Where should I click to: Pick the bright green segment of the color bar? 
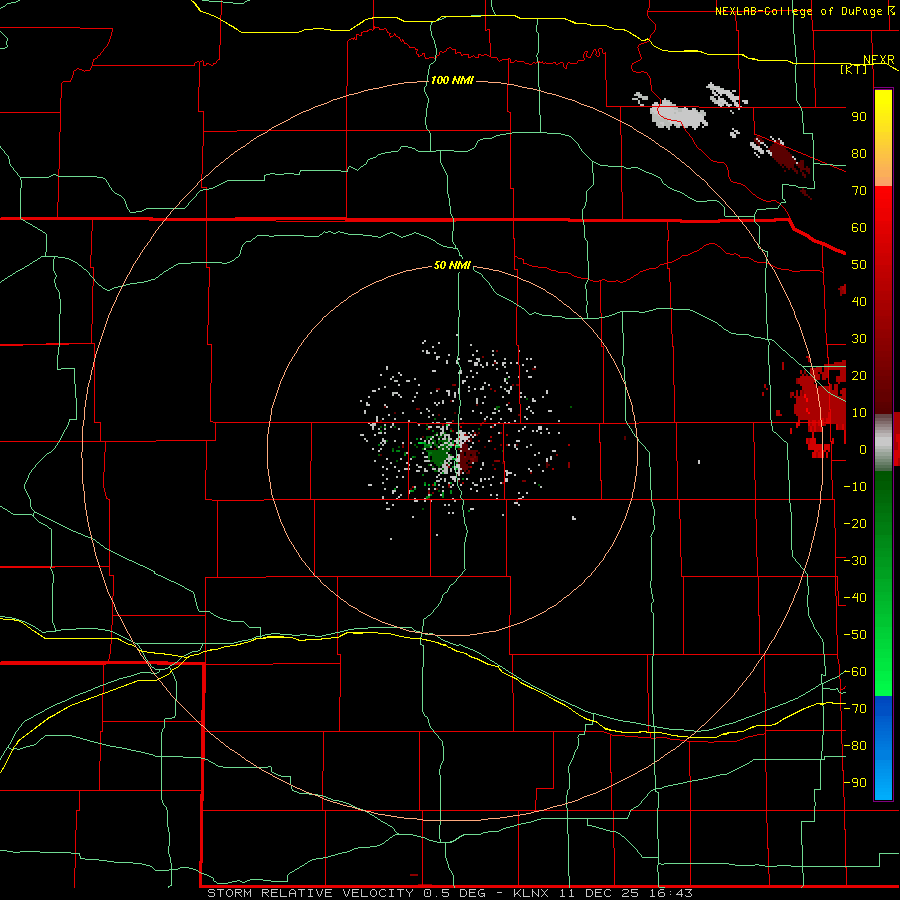coord(883,660)
